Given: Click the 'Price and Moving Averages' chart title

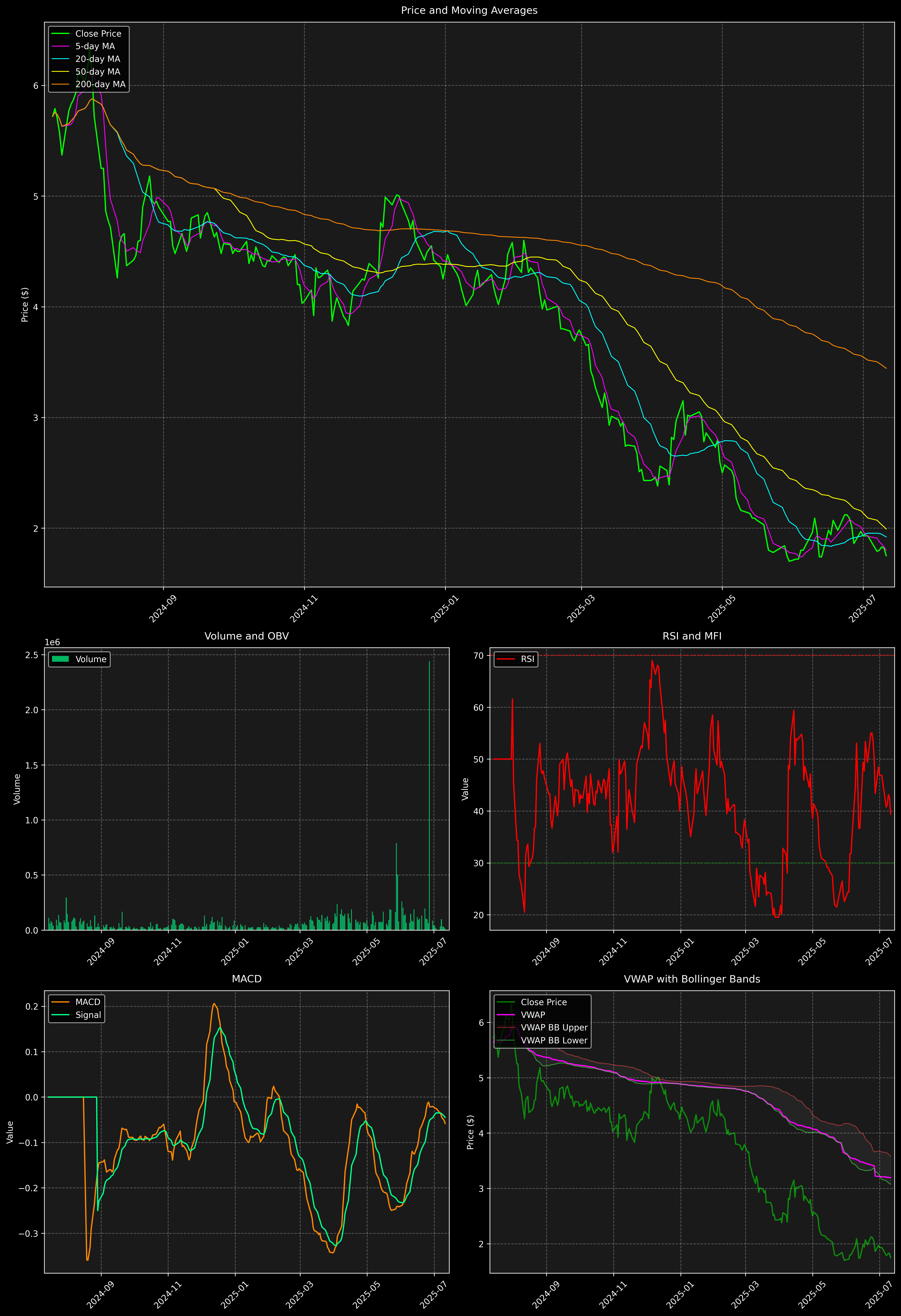Looking at the screenshot, I should point(469,10).
